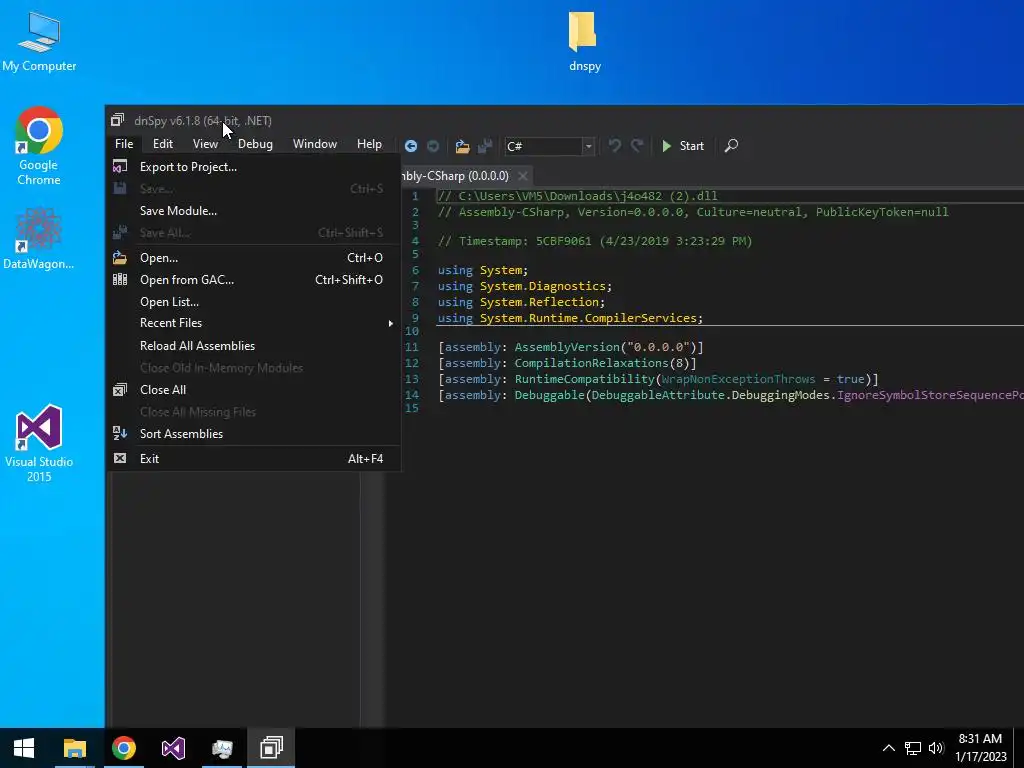This screenshot has width=1024, height=768.
Task: Click the AssemblyVersion attribute line
Action: click(571, 347)
